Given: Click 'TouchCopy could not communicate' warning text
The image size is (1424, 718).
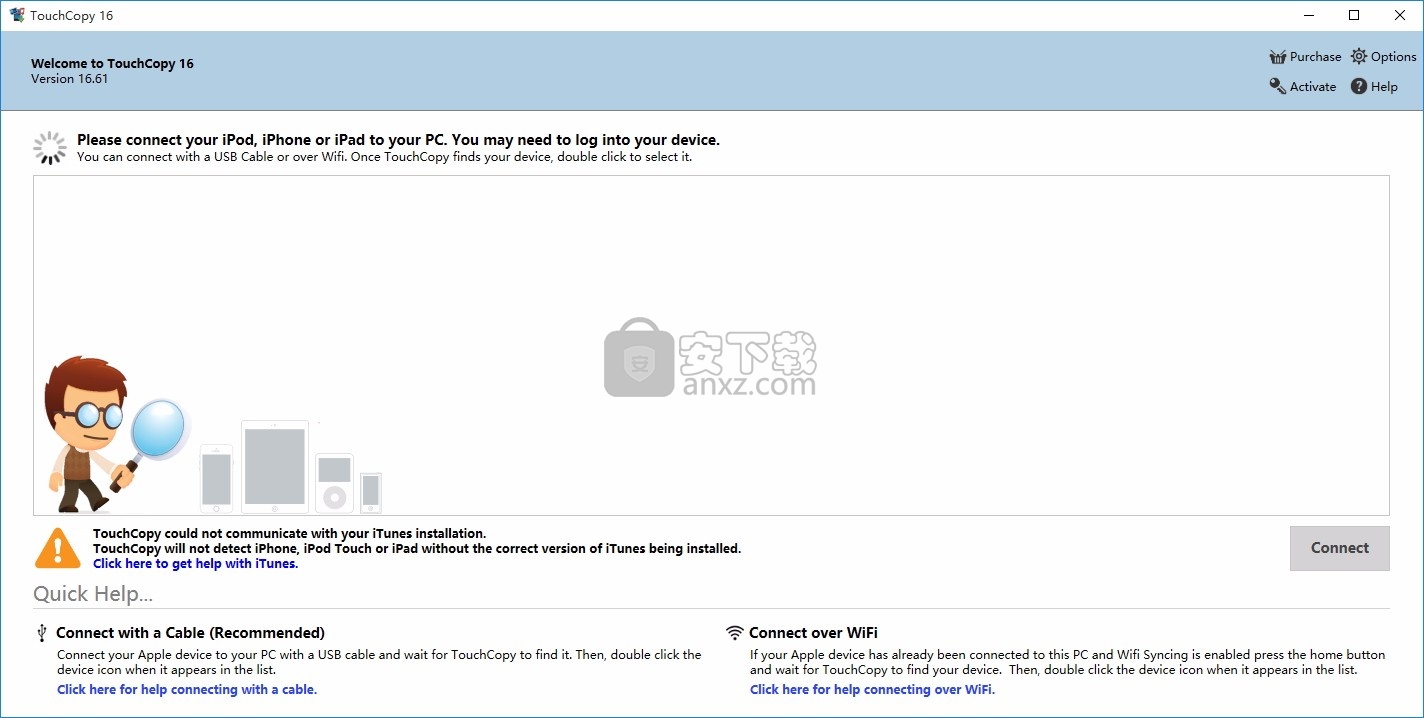Looking at the screenshot, I should [x=290, y=534].
